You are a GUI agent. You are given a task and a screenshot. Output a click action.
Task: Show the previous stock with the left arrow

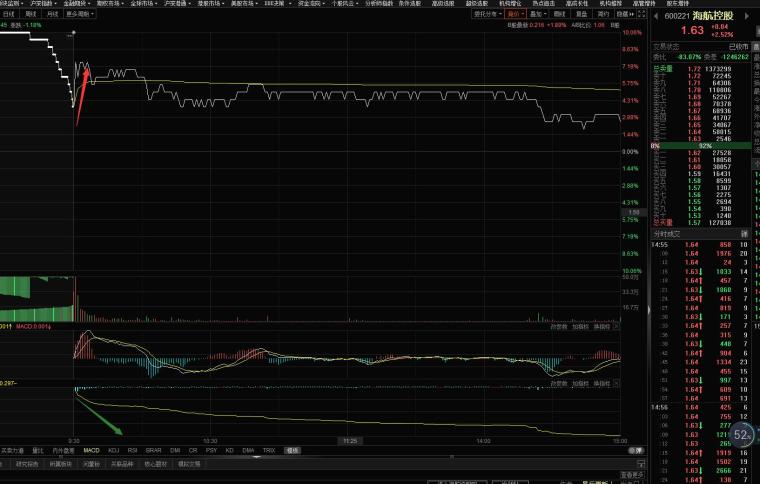(x=656, y=16)
